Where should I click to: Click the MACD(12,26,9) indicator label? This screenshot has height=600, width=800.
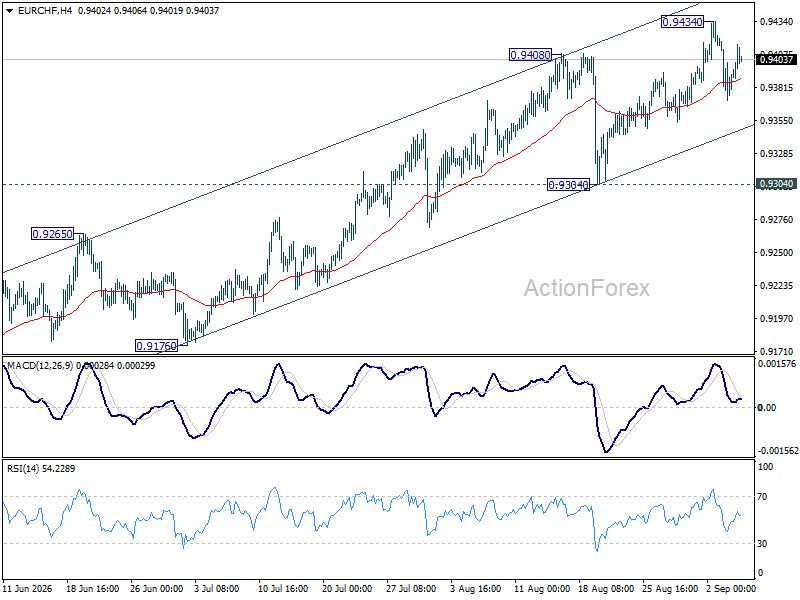(x=40, y=366)
